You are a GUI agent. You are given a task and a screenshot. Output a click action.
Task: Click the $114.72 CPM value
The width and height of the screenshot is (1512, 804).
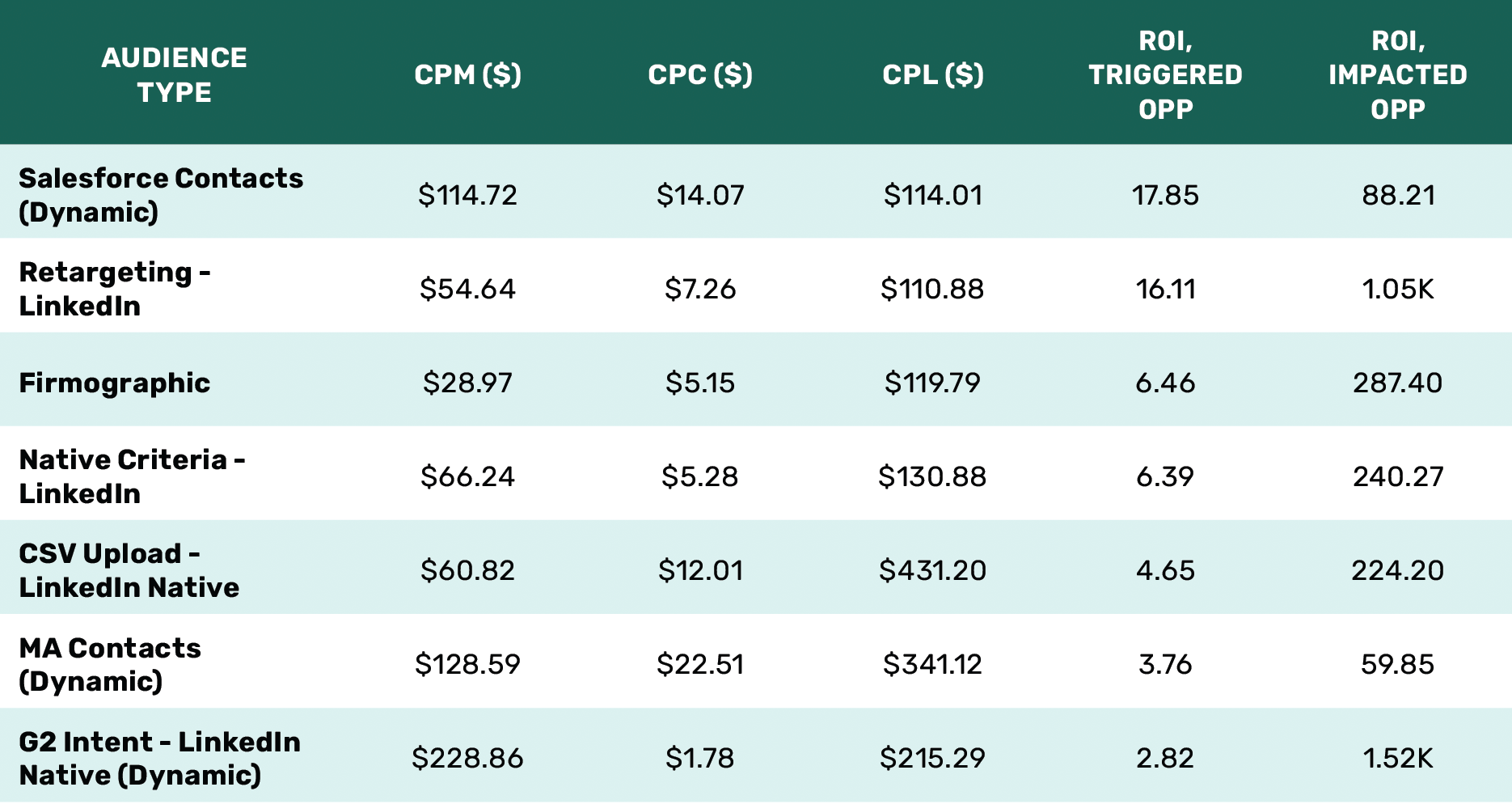(467, 195)
